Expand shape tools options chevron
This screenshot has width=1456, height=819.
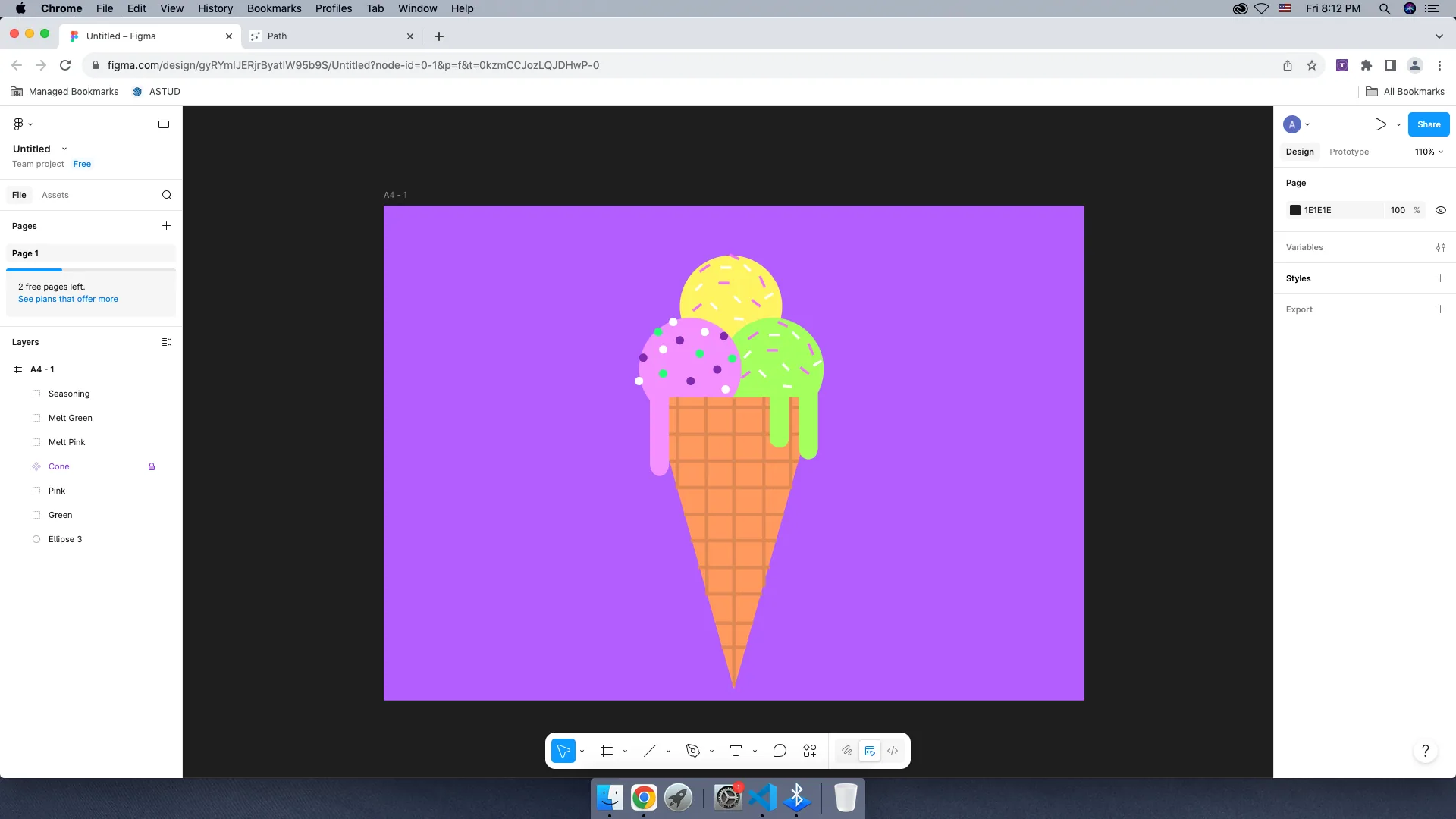point(668,752)
